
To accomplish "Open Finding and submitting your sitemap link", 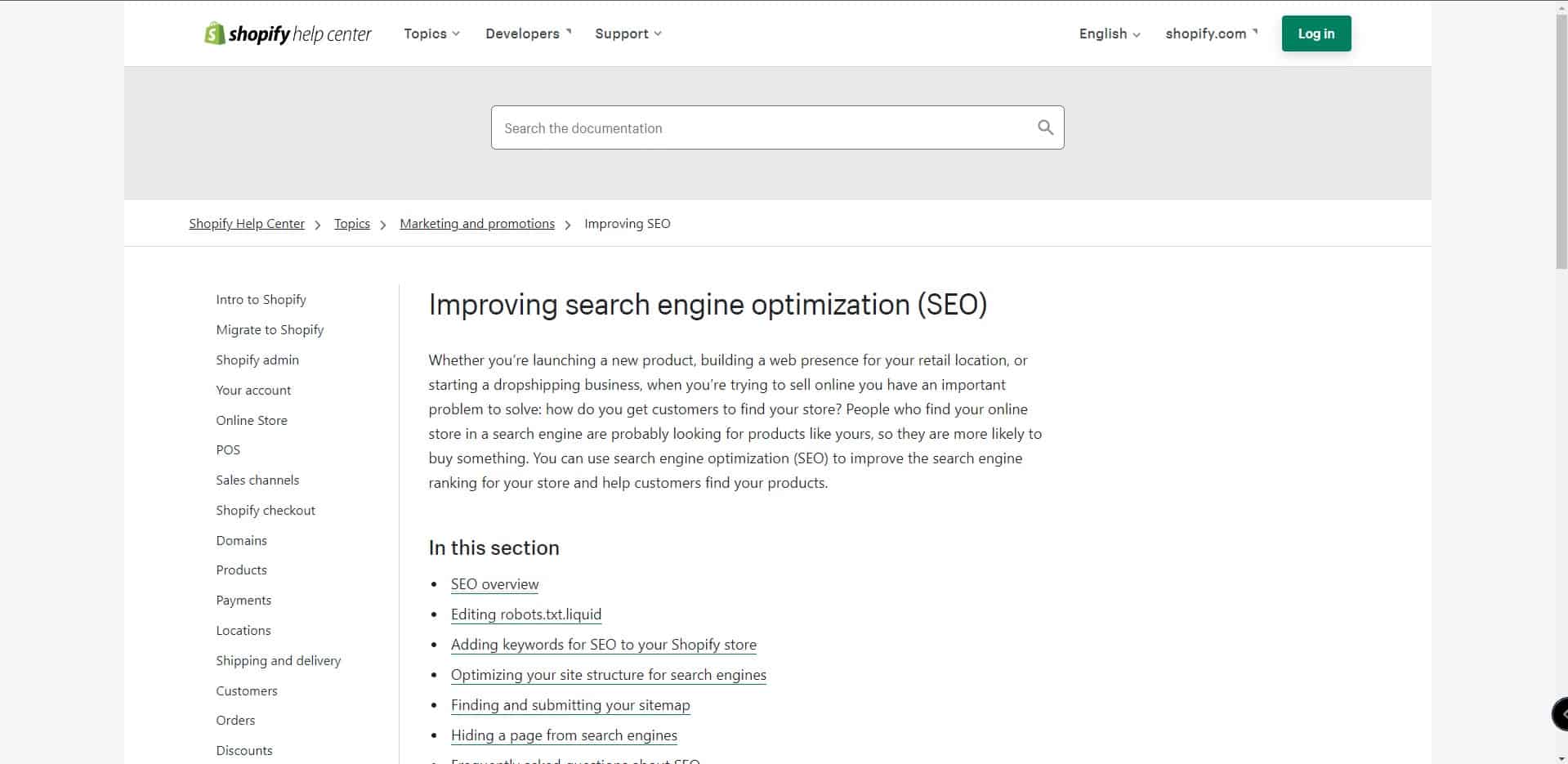I will click(570, 705).
